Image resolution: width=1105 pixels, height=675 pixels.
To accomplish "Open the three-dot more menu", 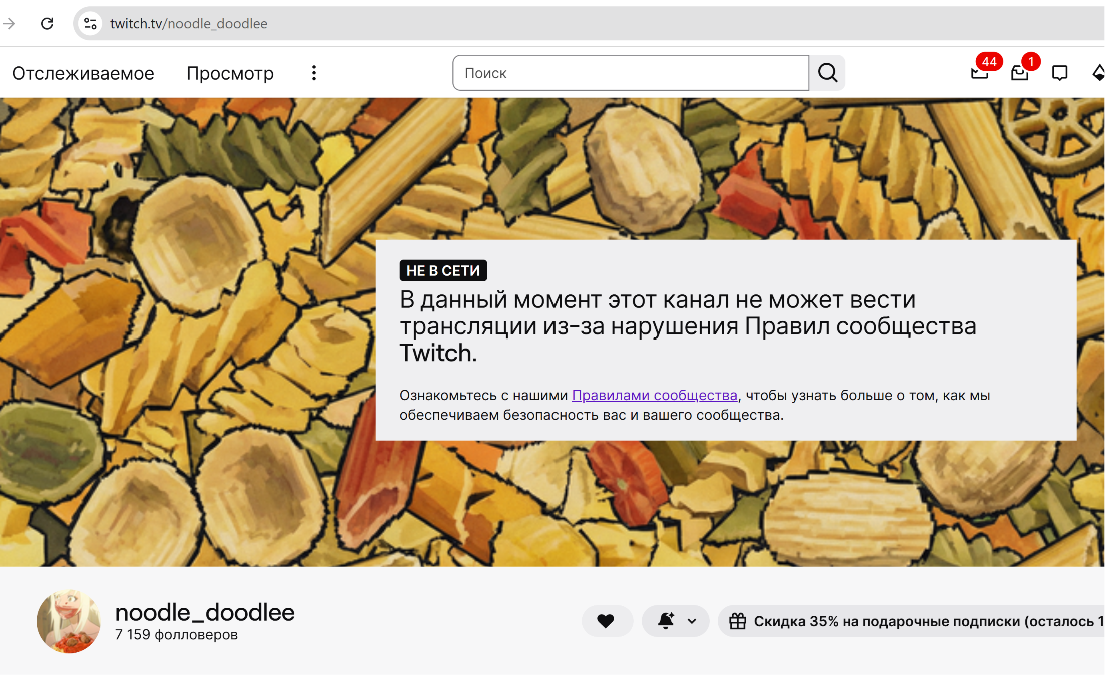I will pos(314,73).
